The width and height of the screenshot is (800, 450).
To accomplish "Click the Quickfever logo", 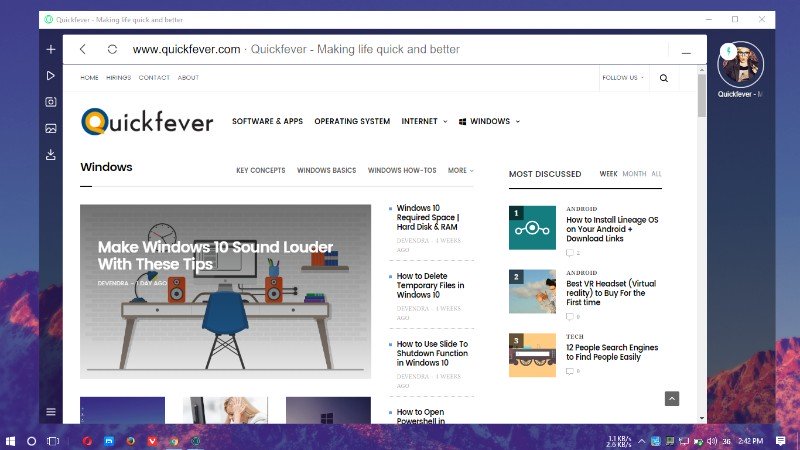I will click(x=147, y=121).
